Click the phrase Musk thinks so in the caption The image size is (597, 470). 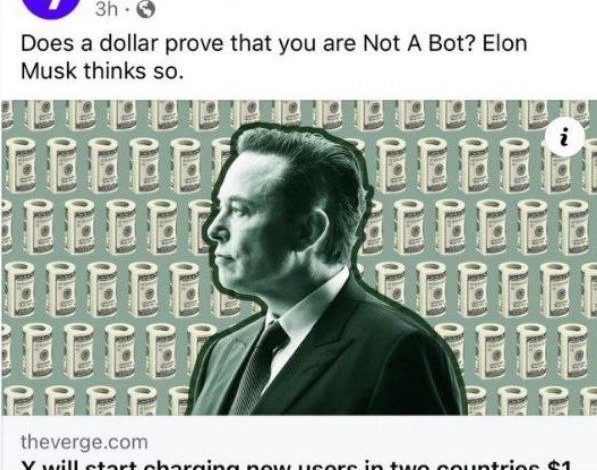click(x=102, y=71)
